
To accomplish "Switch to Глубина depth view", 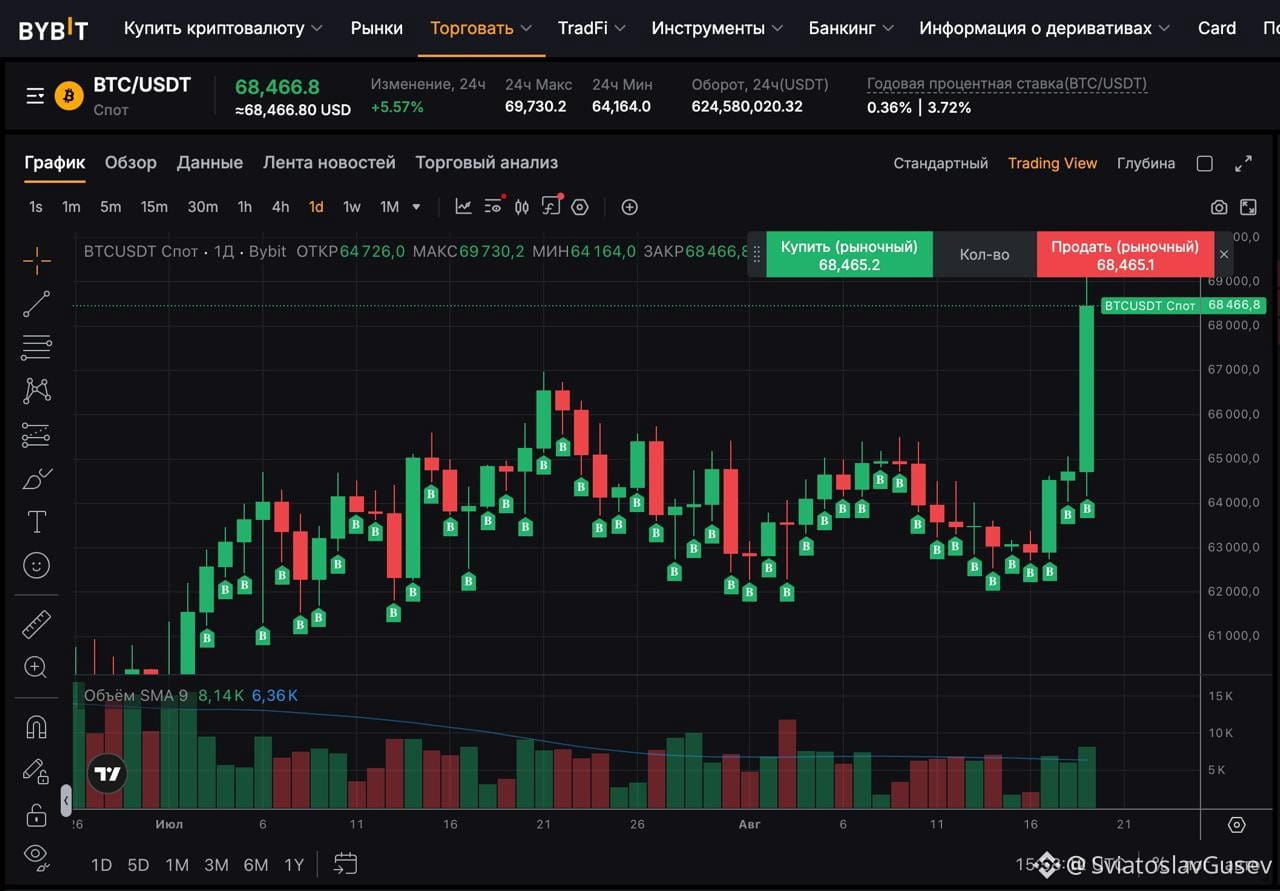I will [1146, 163].
